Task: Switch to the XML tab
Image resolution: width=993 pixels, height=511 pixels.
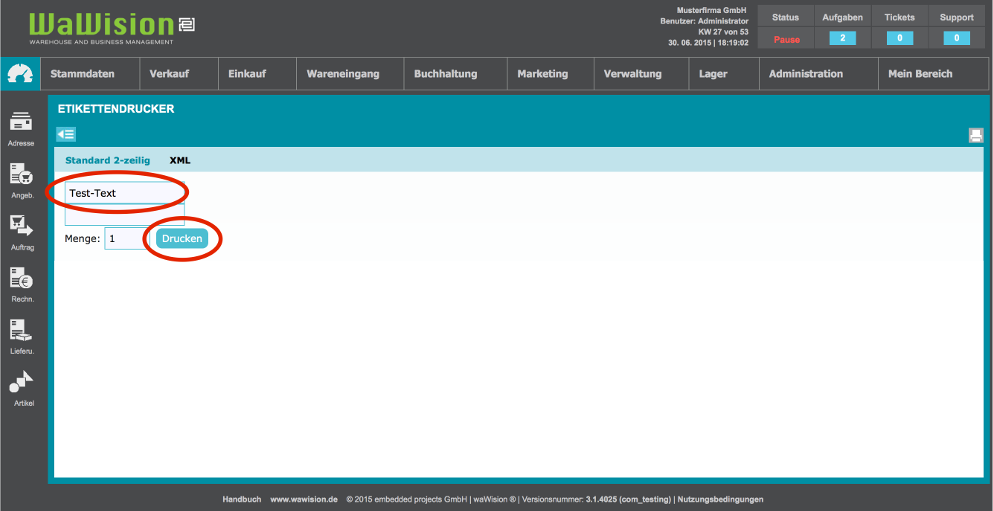Action: coord(180,160)
